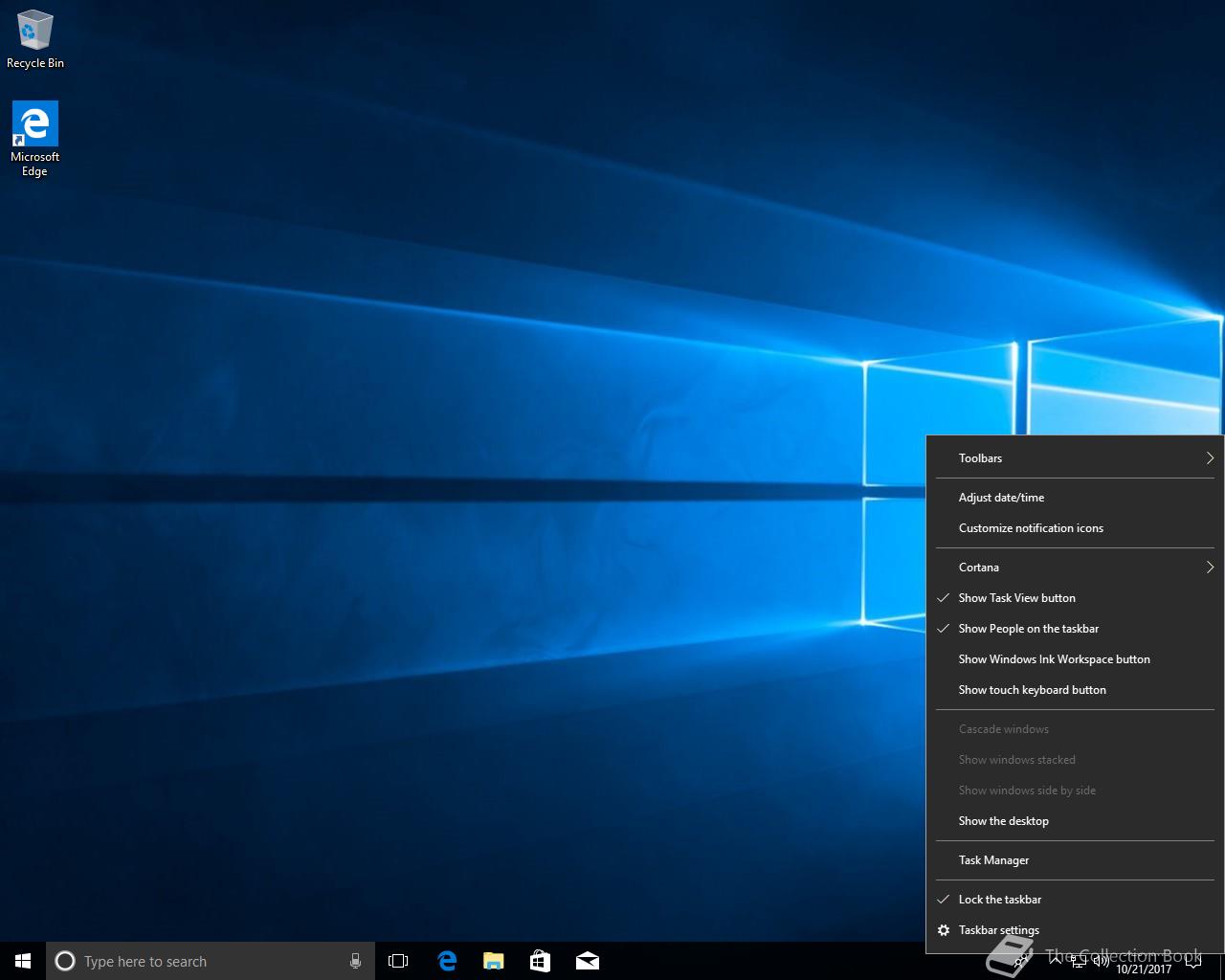The width and height of the screenshot is (1225, 980).
Task: Open the Action Center notification icon
Action: click(1192, 962)
